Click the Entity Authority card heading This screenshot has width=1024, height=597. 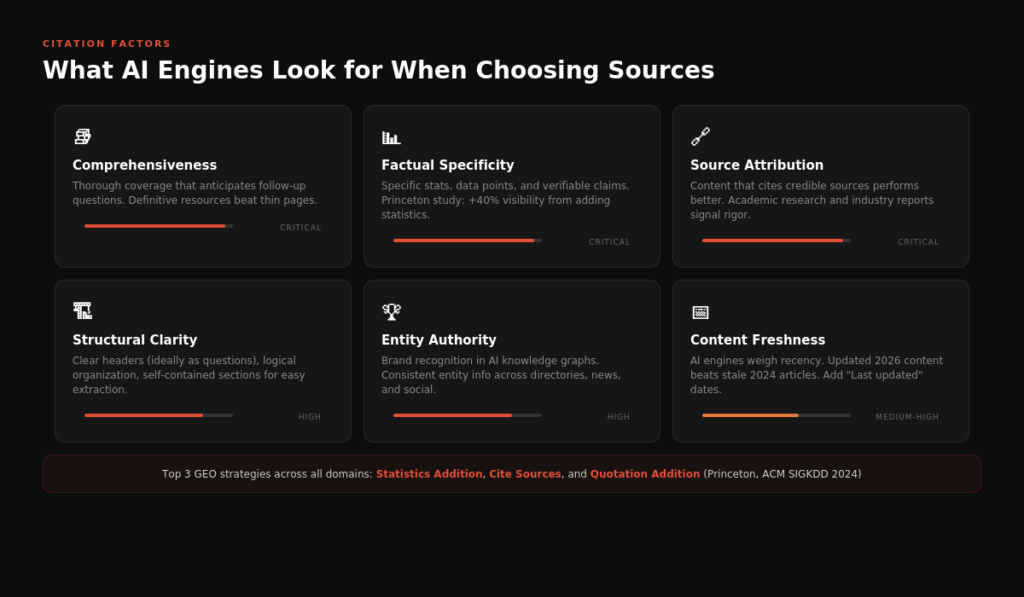(438, 340)
